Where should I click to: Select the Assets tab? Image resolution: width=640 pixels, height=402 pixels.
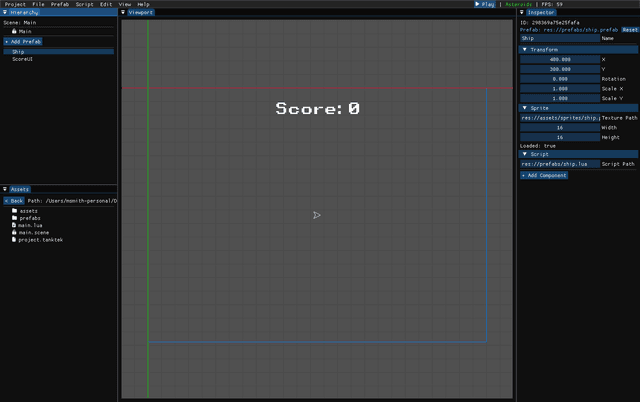(20, 189)
